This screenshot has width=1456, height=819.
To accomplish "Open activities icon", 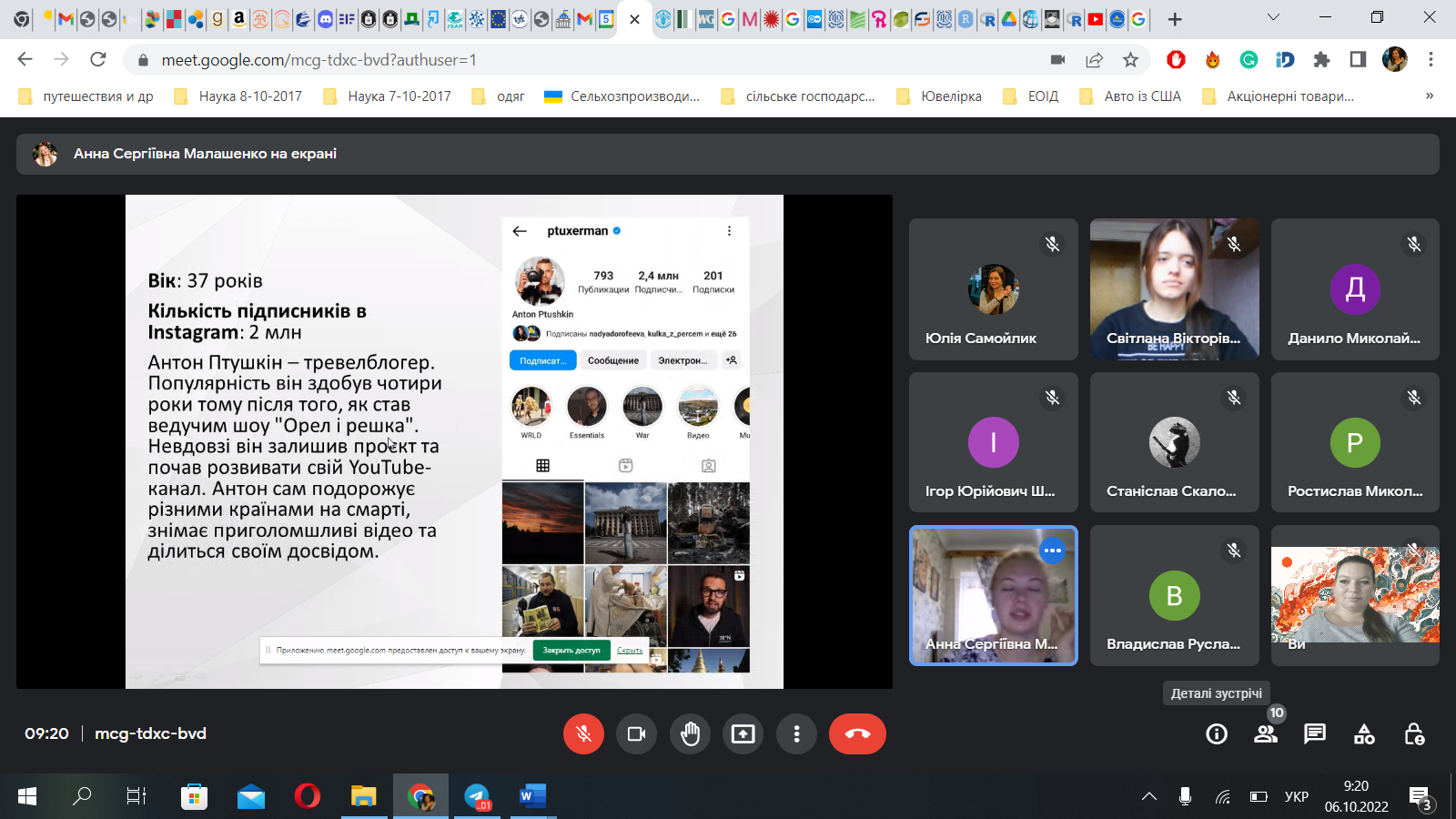I will (x=1364, y=734).
